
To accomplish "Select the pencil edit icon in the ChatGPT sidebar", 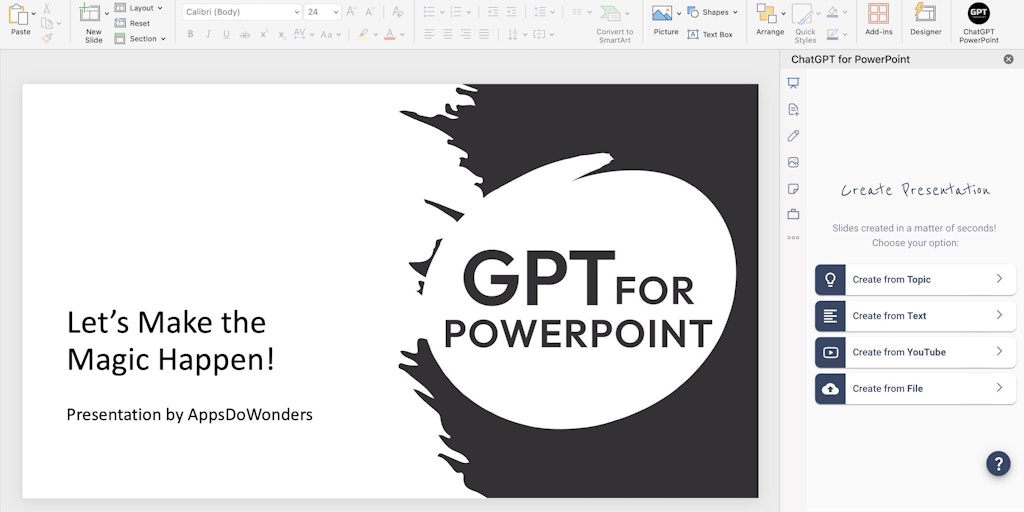I will [793, 136].
